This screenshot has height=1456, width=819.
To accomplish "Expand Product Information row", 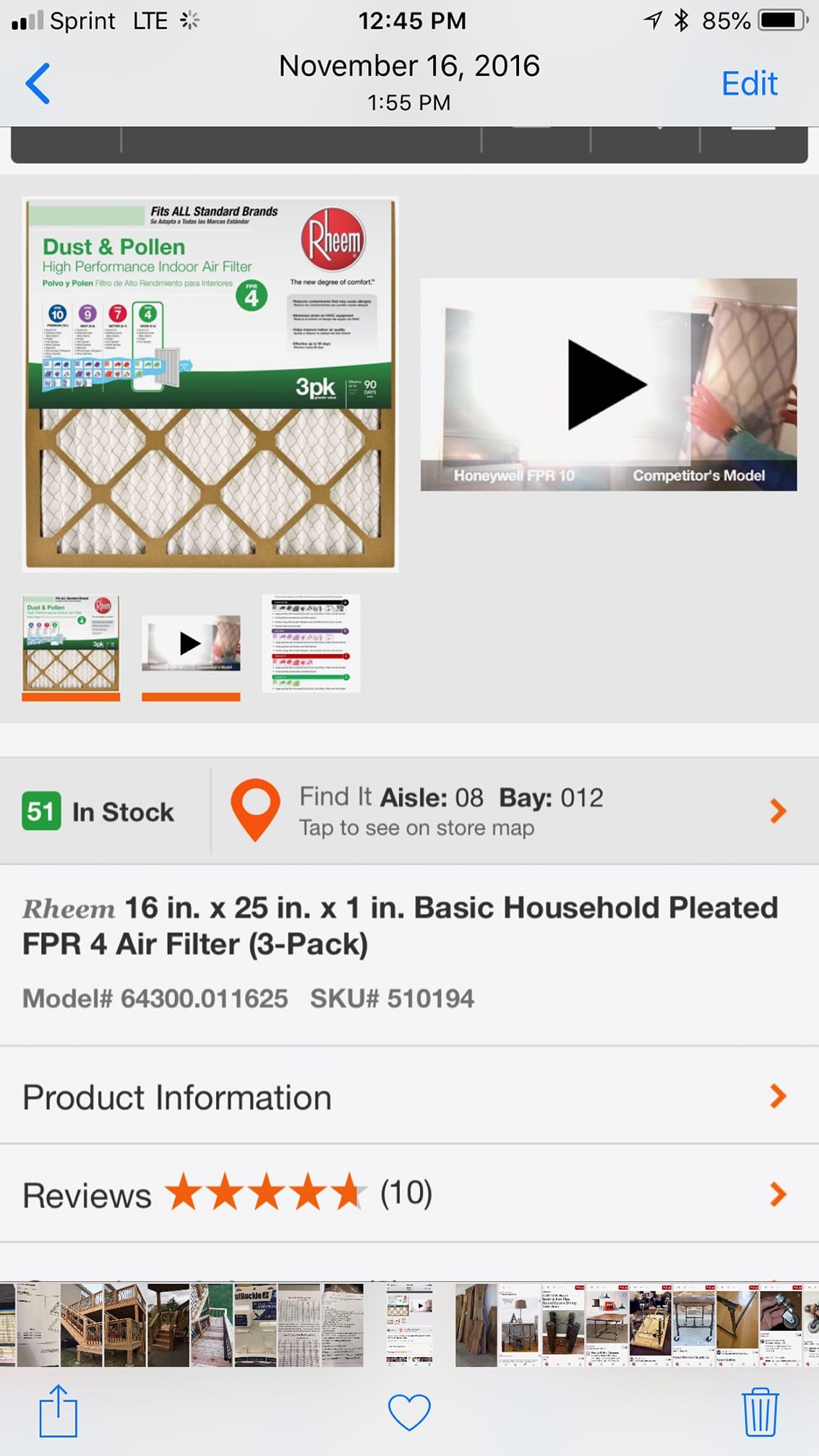I will pyautogui.click(x=409, y=1096).
